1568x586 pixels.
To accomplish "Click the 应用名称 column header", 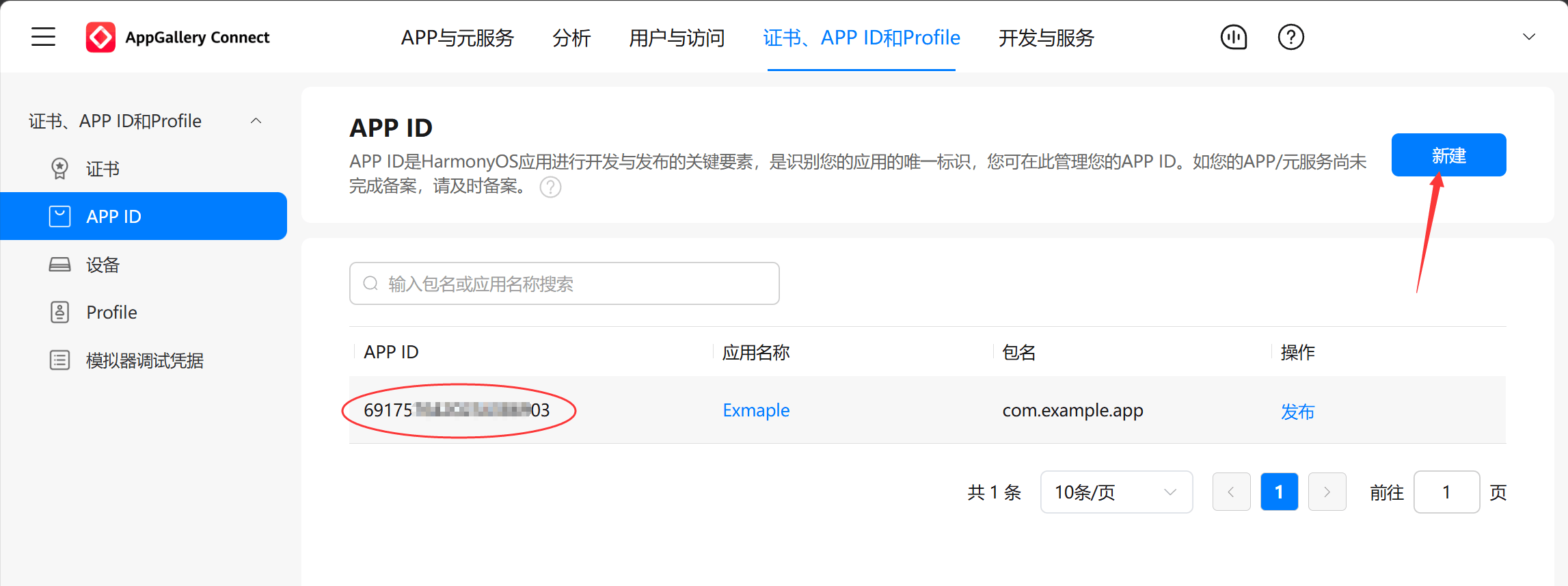I will (x=756, y=352).
